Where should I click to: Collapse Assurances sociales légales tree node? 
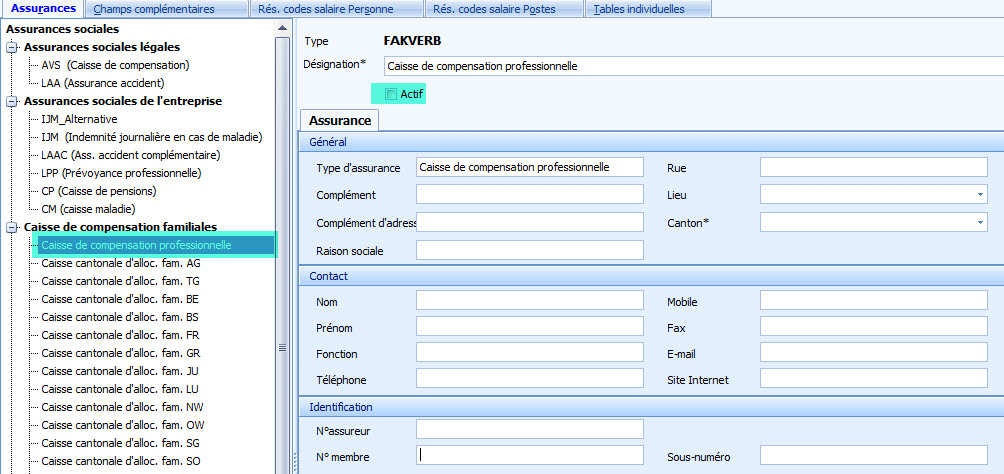[x=11, y=47]
